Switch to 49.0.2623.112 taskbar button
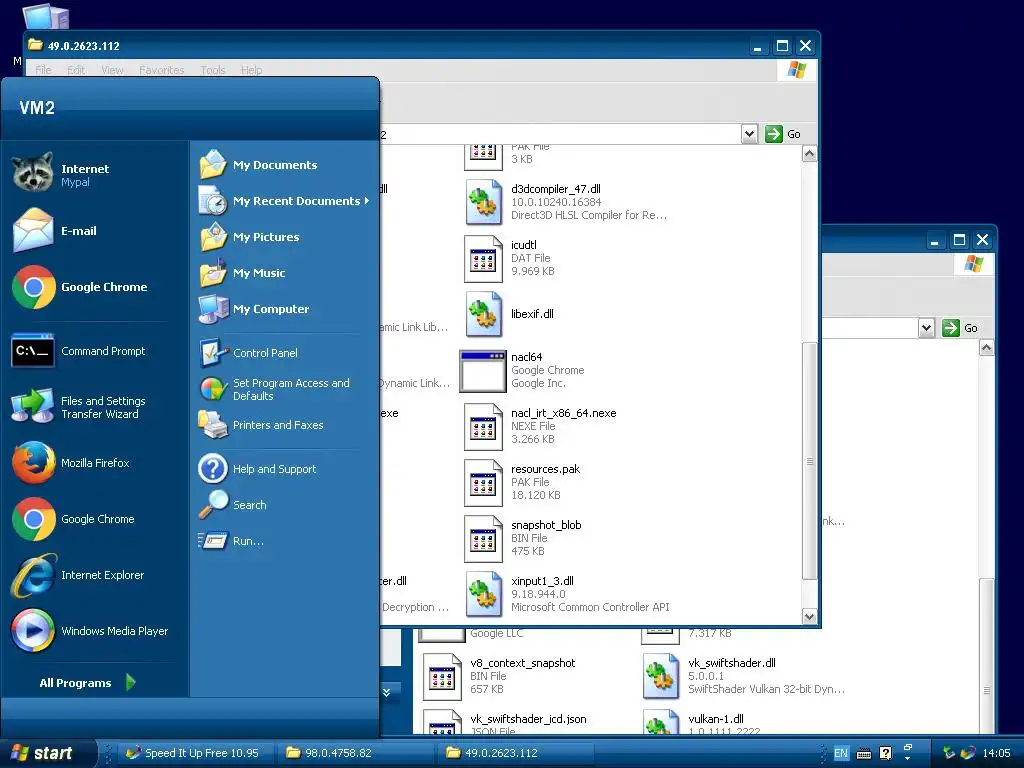Viewport: 1024px width, 768px height. (x=514, y=753)
